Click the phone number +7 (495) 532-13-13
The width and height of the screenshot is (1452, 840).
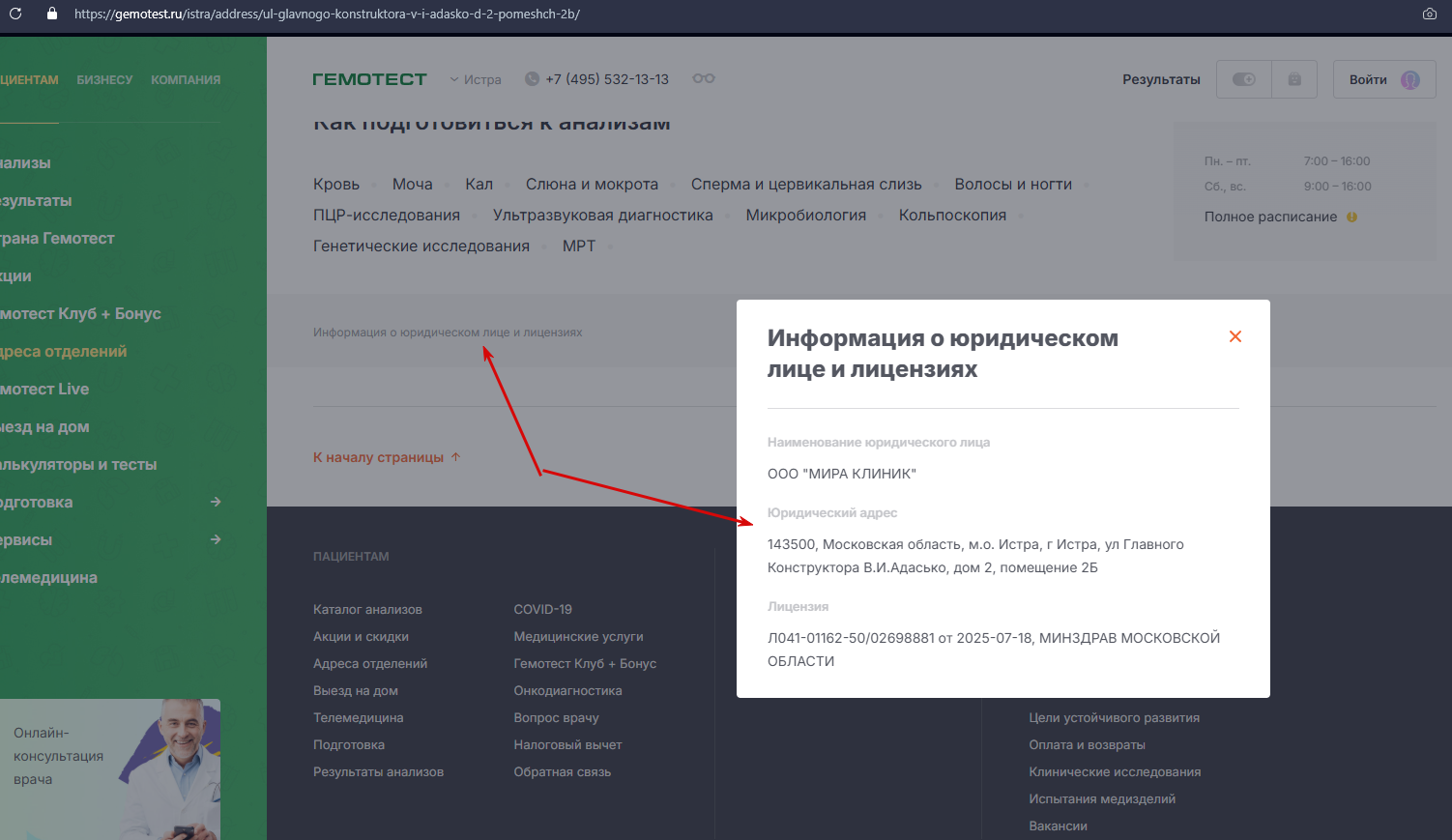click(607, 79)
